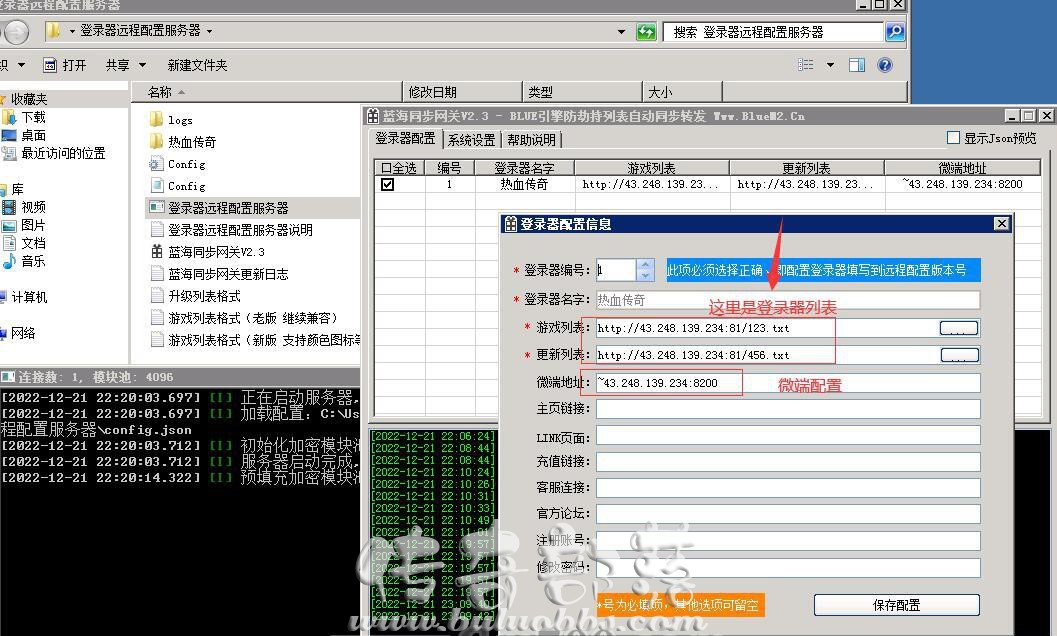Click the 新建文件夹 button

(x=197, y=65)
